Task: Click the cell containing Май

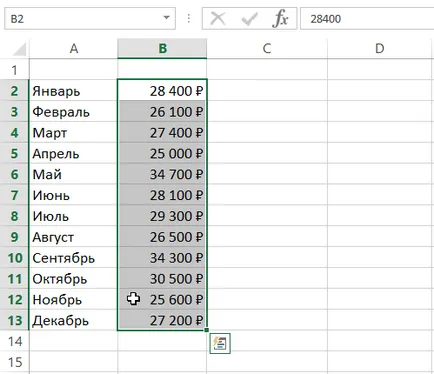Action: [73, 174]
